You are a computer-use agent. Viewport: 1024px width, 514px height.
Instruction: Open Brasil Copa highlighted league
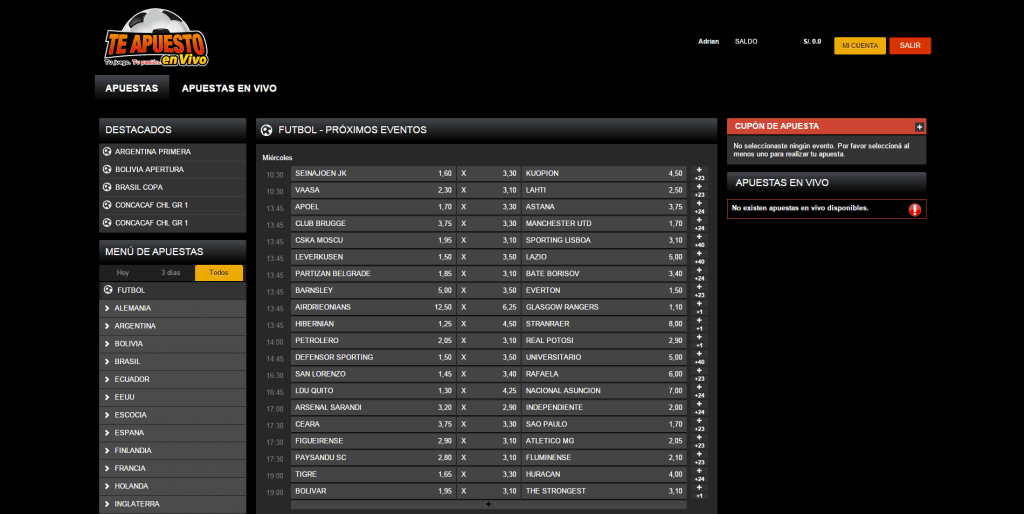tap(172, 187)
